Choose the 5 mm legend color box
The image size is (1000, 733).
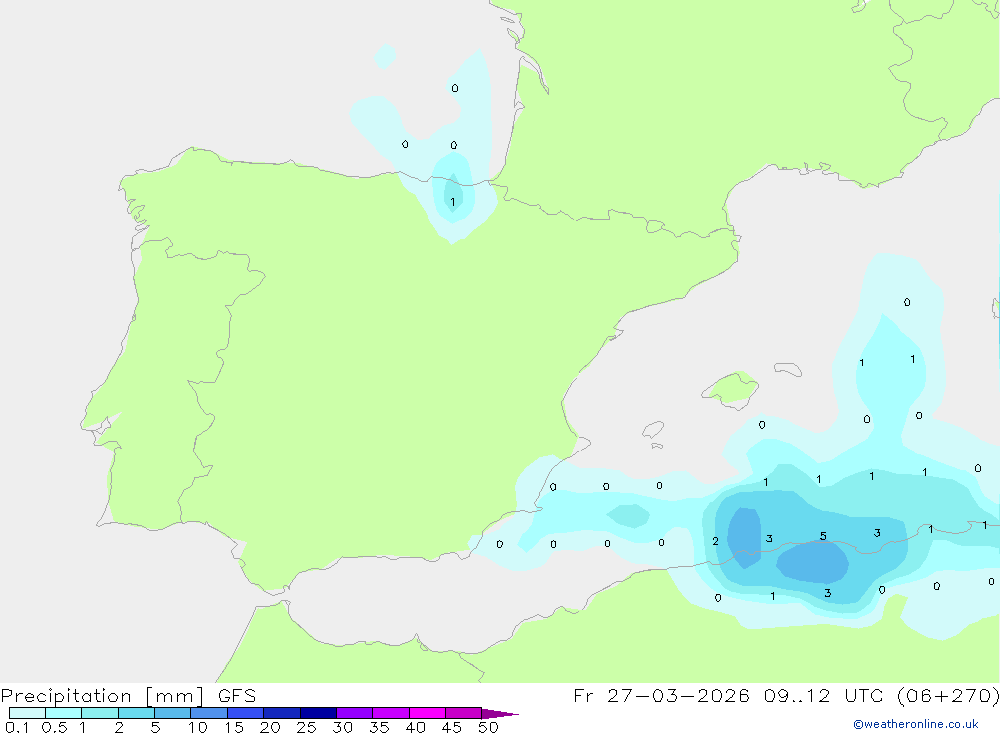173,713
